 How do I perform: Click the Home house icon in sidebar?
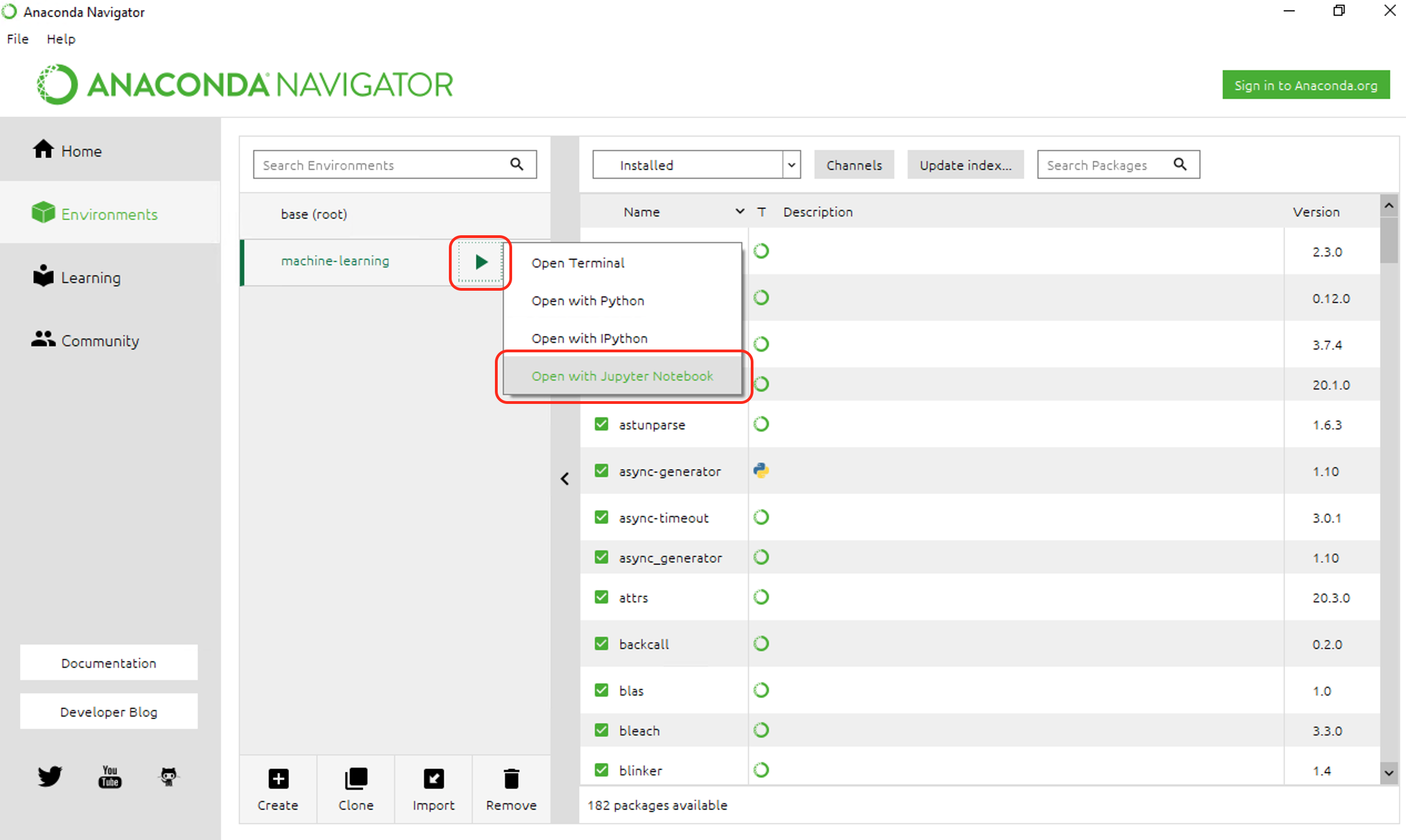coord(43,149)
